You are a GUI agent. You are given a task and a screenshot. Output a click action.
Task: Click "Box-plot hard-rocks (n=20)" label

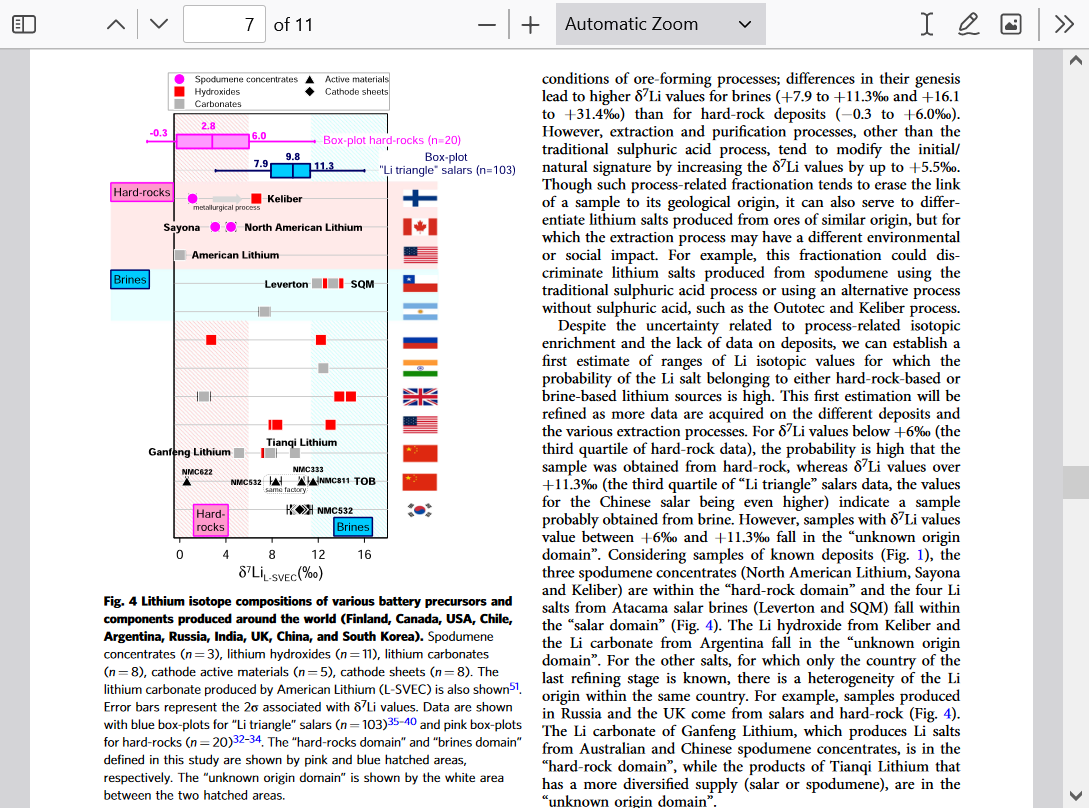point(392,140)
